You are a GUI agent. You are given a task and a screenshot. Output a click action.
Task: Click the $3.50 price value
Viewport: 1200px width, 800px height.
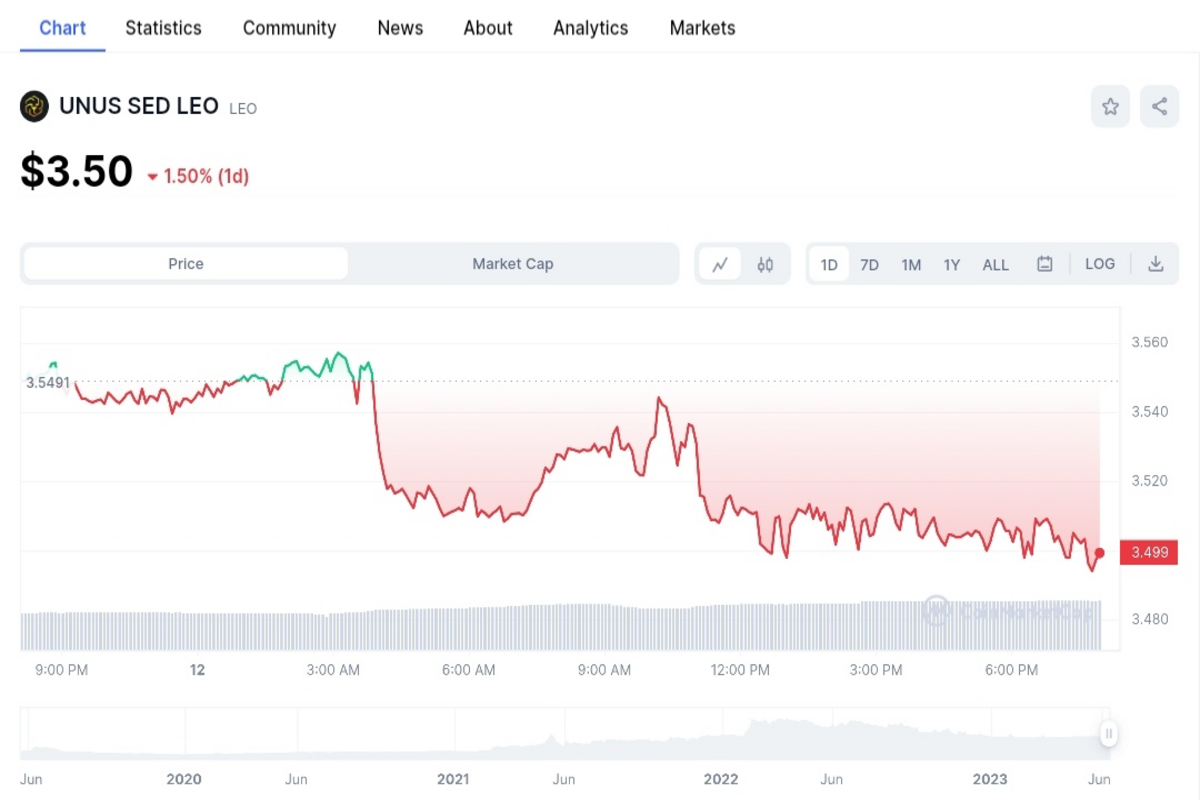(77, 172)
